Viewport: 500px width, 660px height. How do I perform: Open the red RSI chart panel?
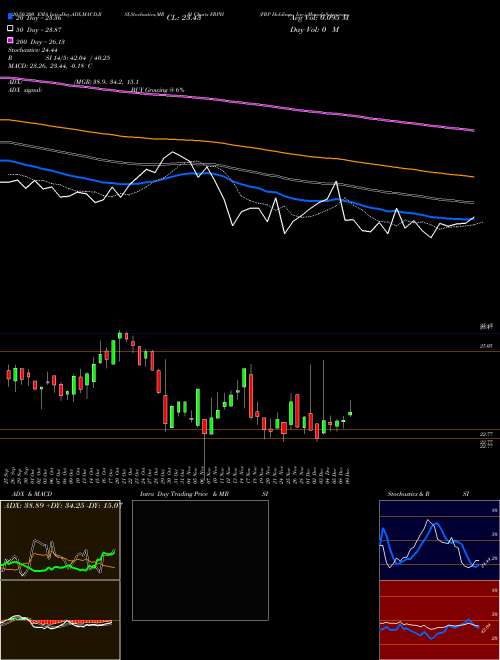point(439,620)
